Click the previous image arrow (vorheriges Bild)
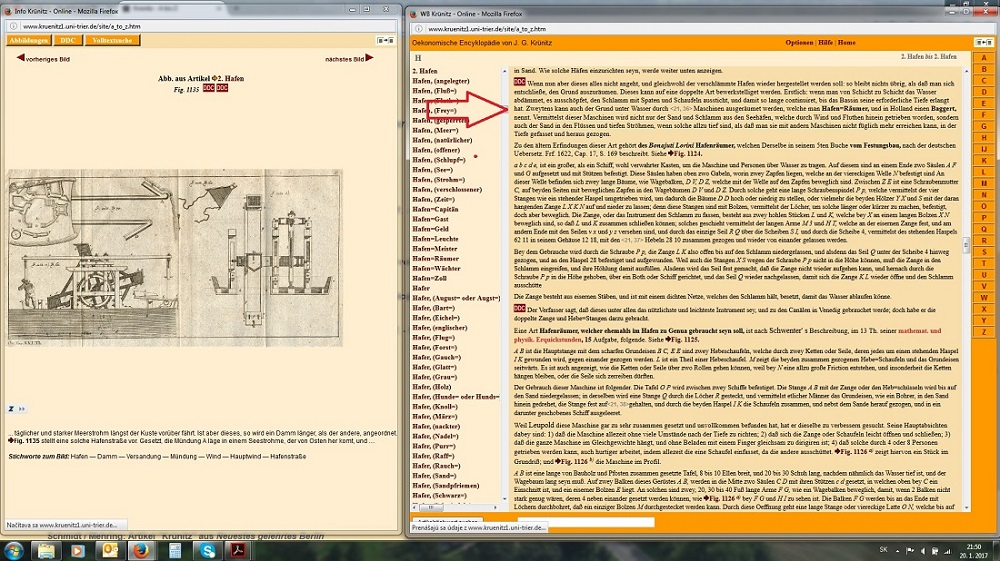 point(19,59)
